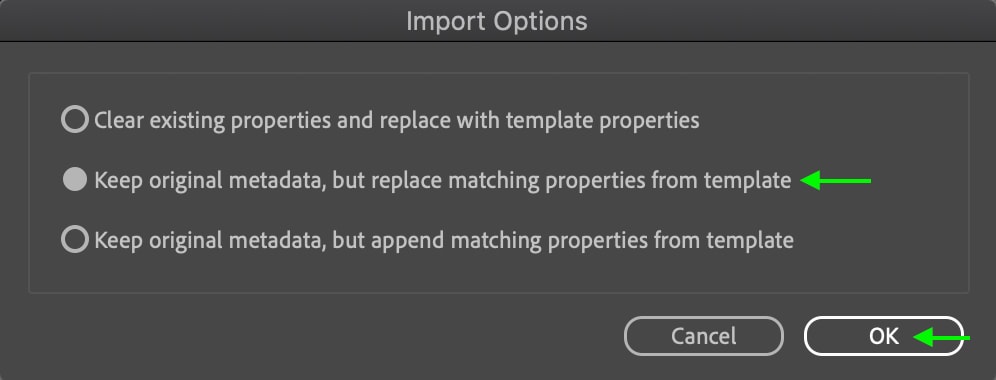
Task: Dismiss the Import Options dialog via Cancel
Action: (704, 336)
